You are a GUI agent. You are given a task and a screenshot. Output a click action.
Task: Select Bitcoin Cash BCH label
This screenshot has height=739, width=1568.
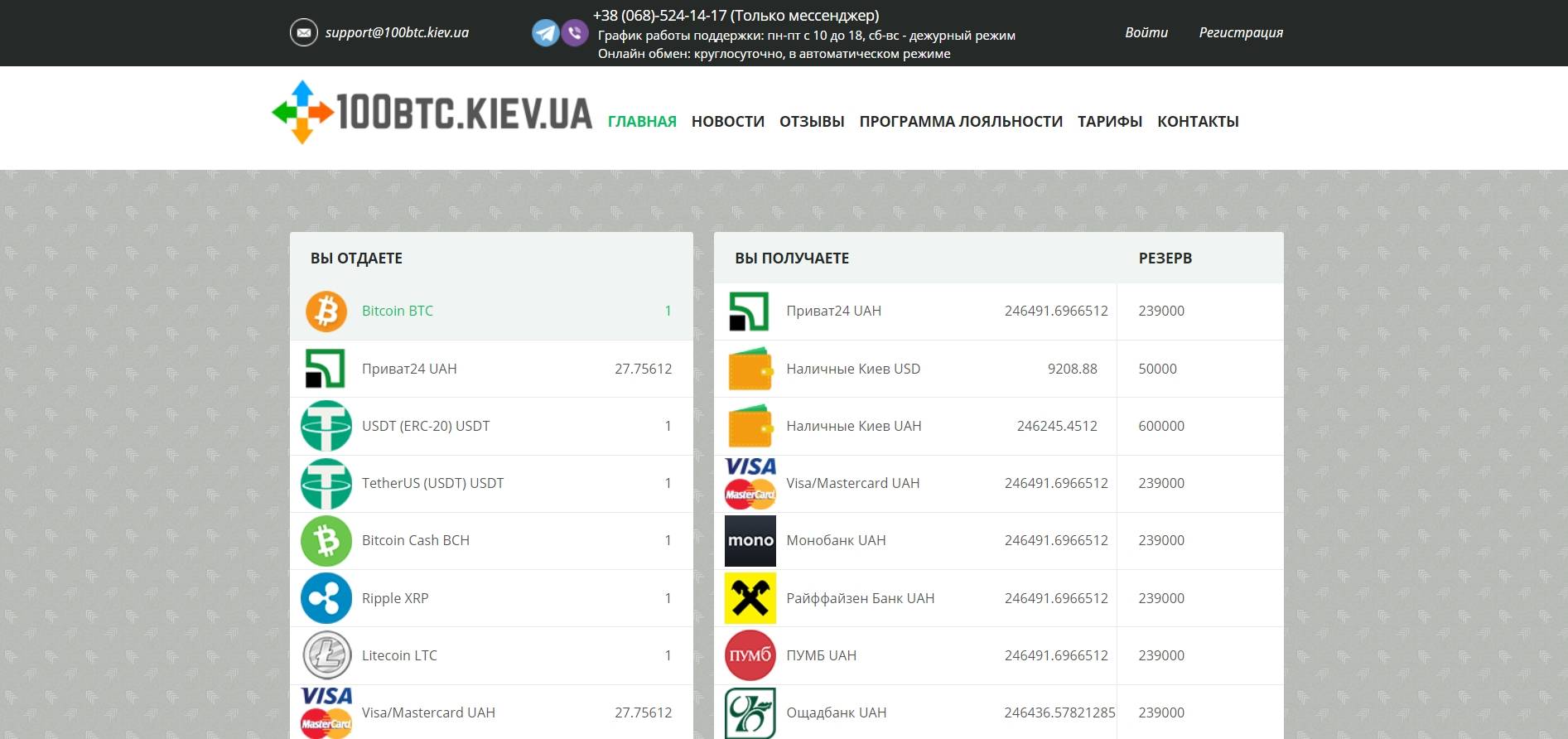(416, 540)
